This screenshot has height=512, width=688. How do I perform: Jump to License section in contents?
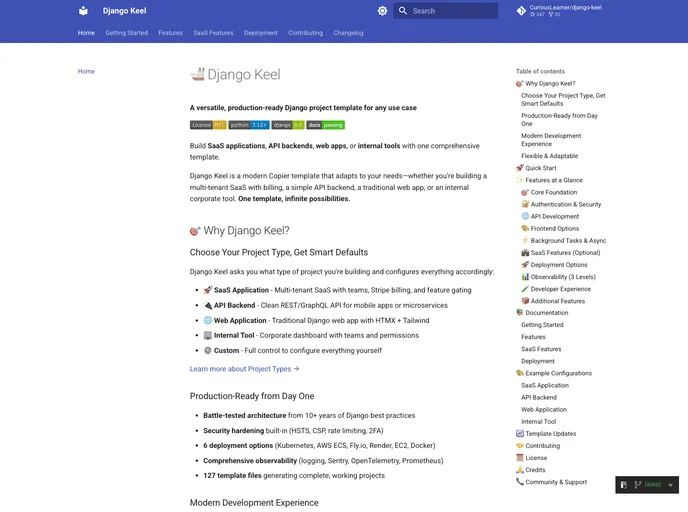click(x=532, y=458)
